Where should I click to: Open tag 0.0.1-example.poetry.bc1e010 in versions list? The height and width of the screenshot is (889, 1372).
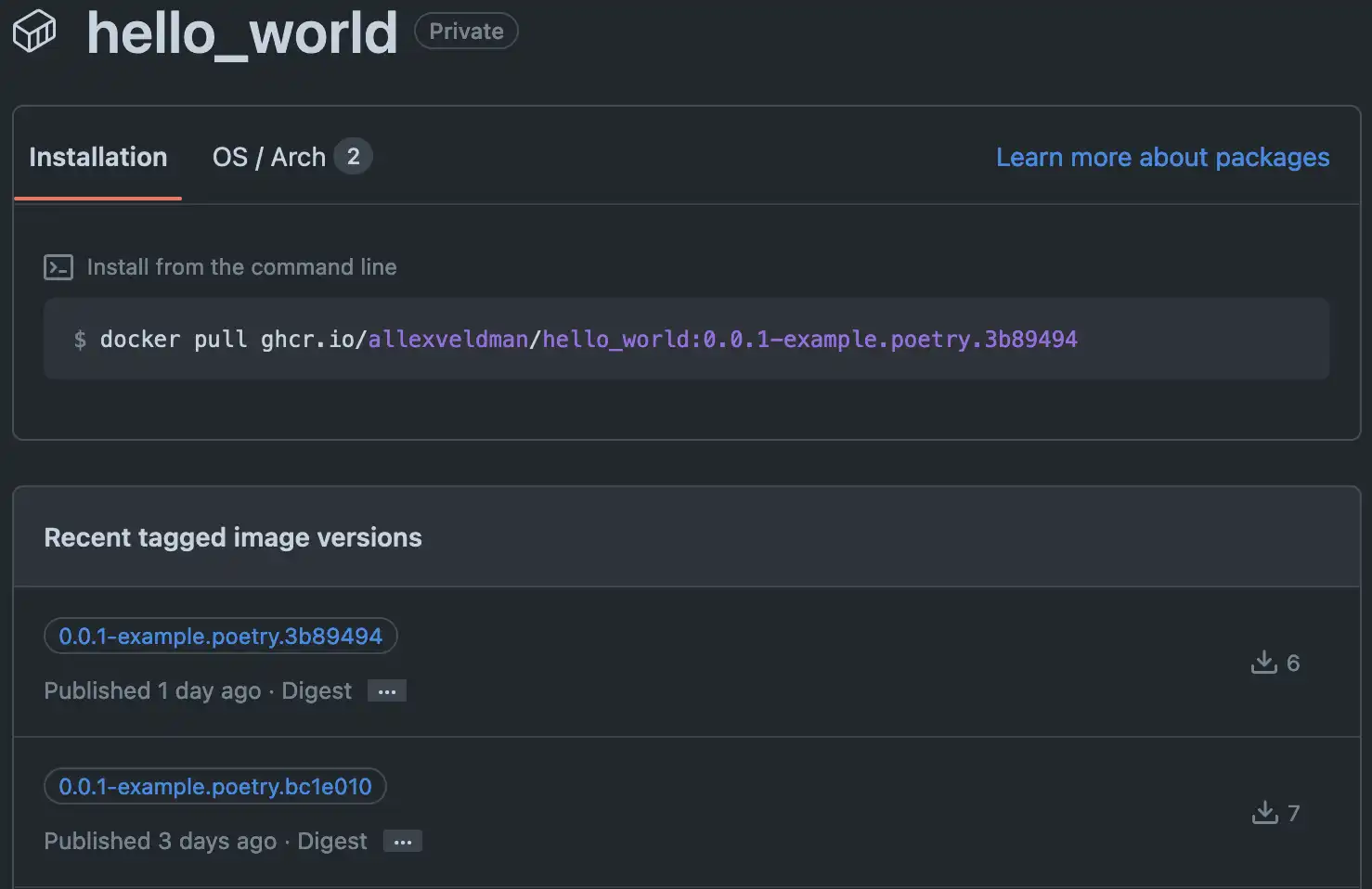pos(214,786)
